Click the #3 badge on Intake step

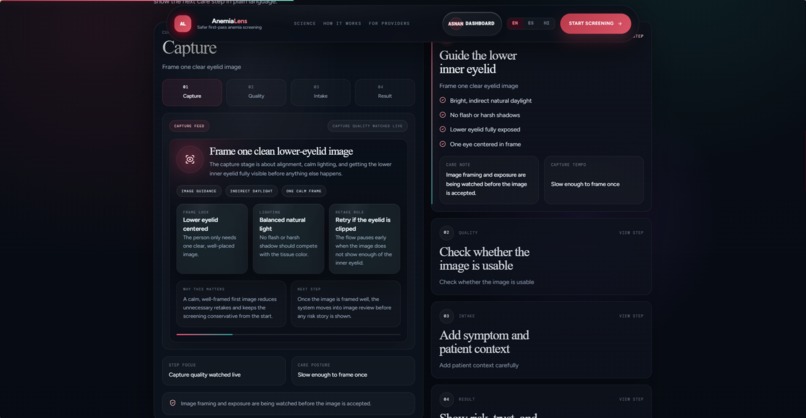446,316
